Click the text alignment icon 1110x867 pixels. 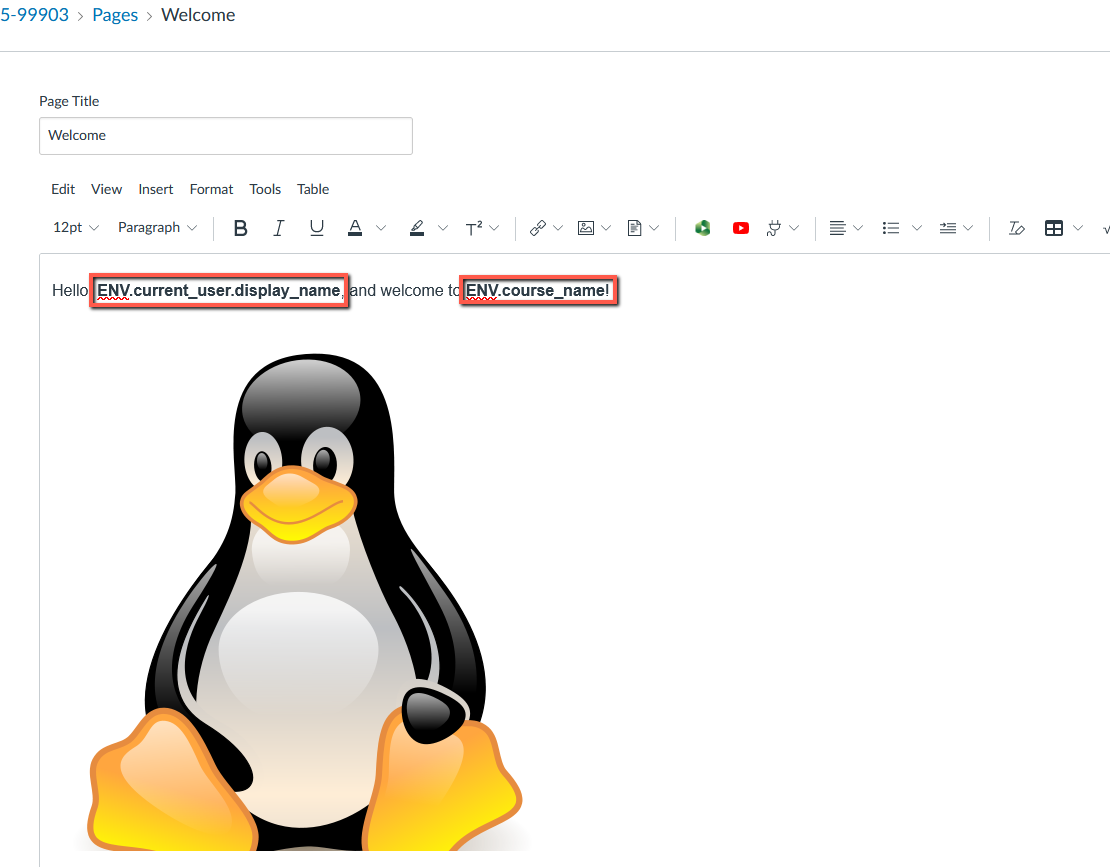coord(837,228)
